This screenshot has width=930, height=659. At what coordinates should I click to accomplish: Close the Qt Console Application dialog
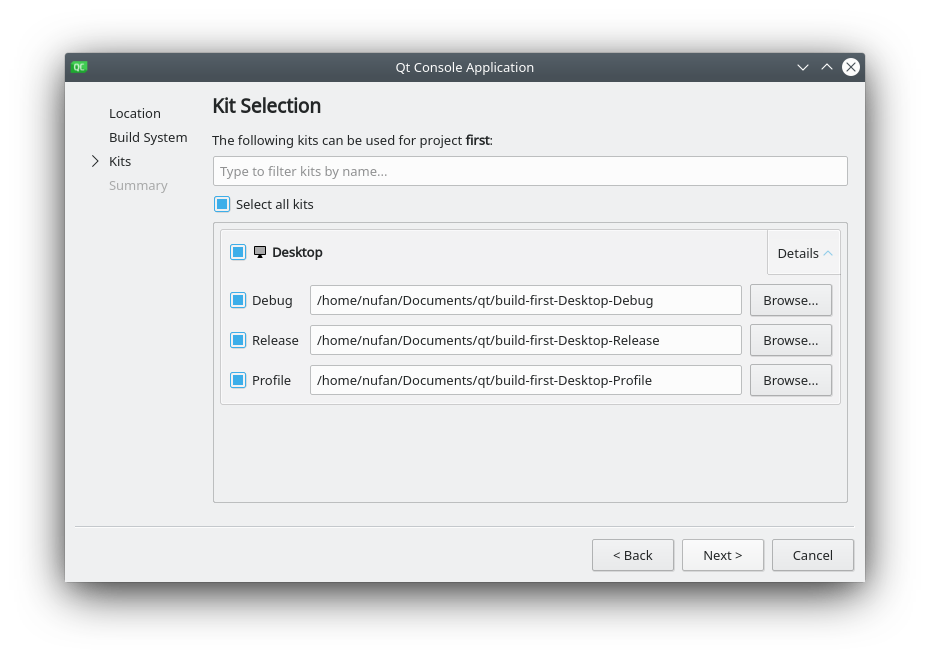coord(850,67)
